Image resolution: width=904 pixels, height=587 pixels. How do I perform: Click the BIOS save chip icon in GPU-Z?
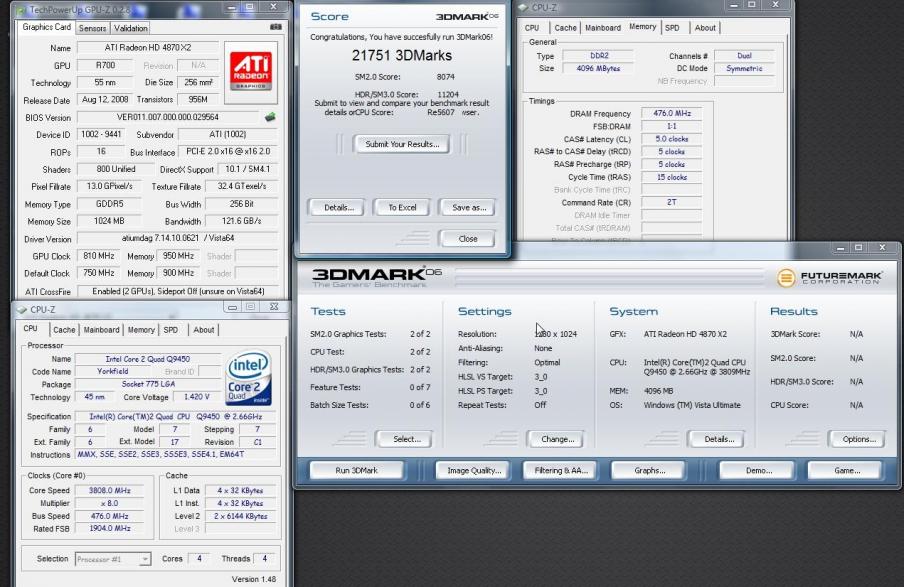point(270,117)
